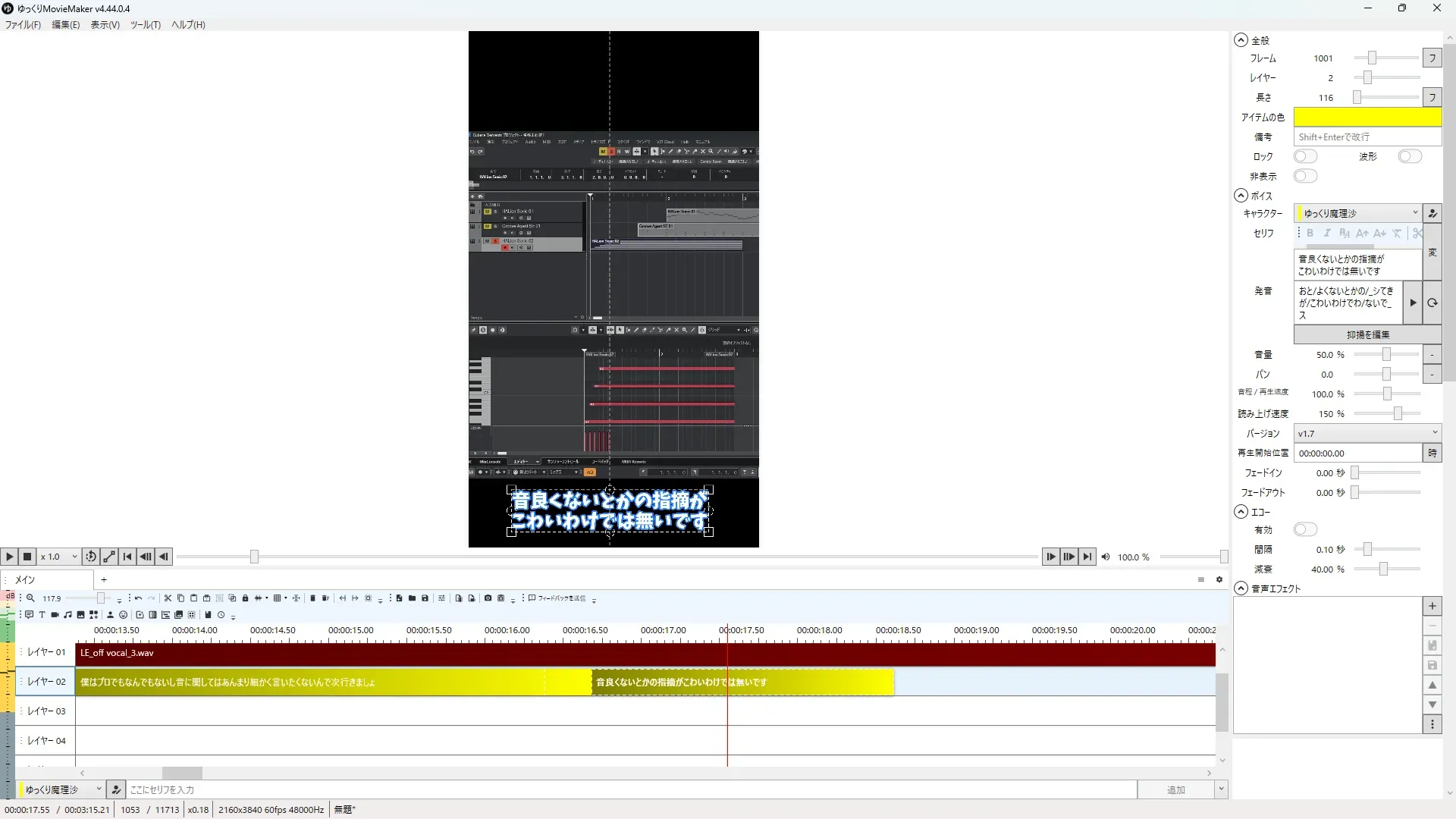Viewport: 1456px width, 819px height.
Task: Open the キャラクター ゆっくり魔理沙 dropdown
Action: point(1357,213)
